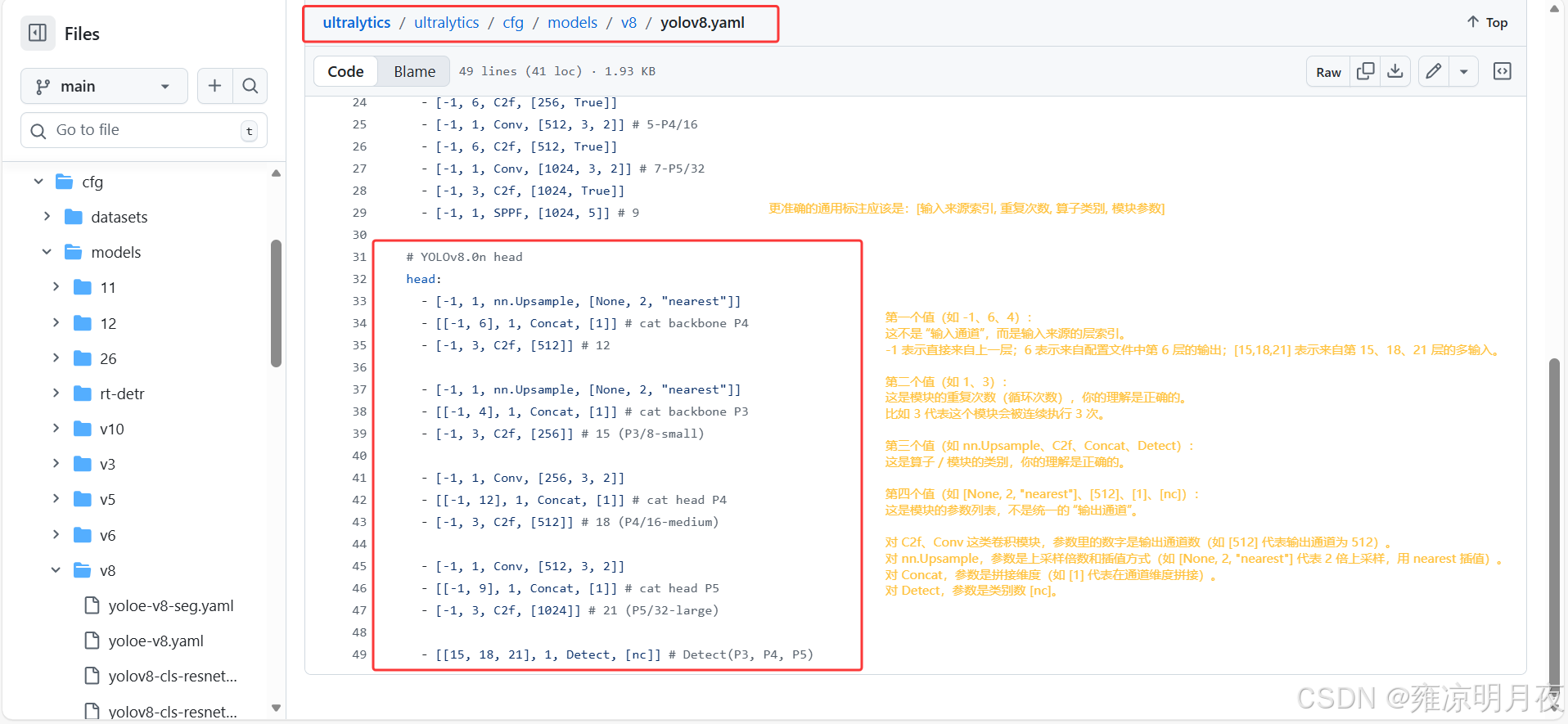Open more edit options dropdown arrow
The image size is (1568, 724).
(1464, 72)
